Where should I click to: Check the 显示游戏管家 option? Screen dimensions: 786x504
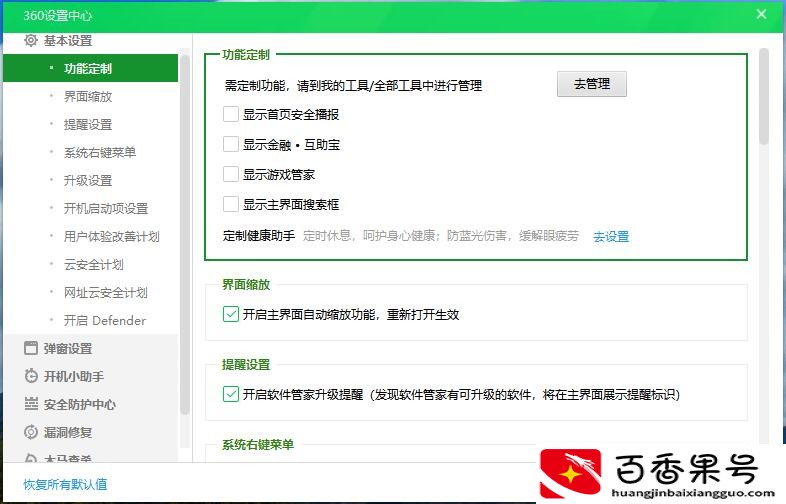pos(231,174)
